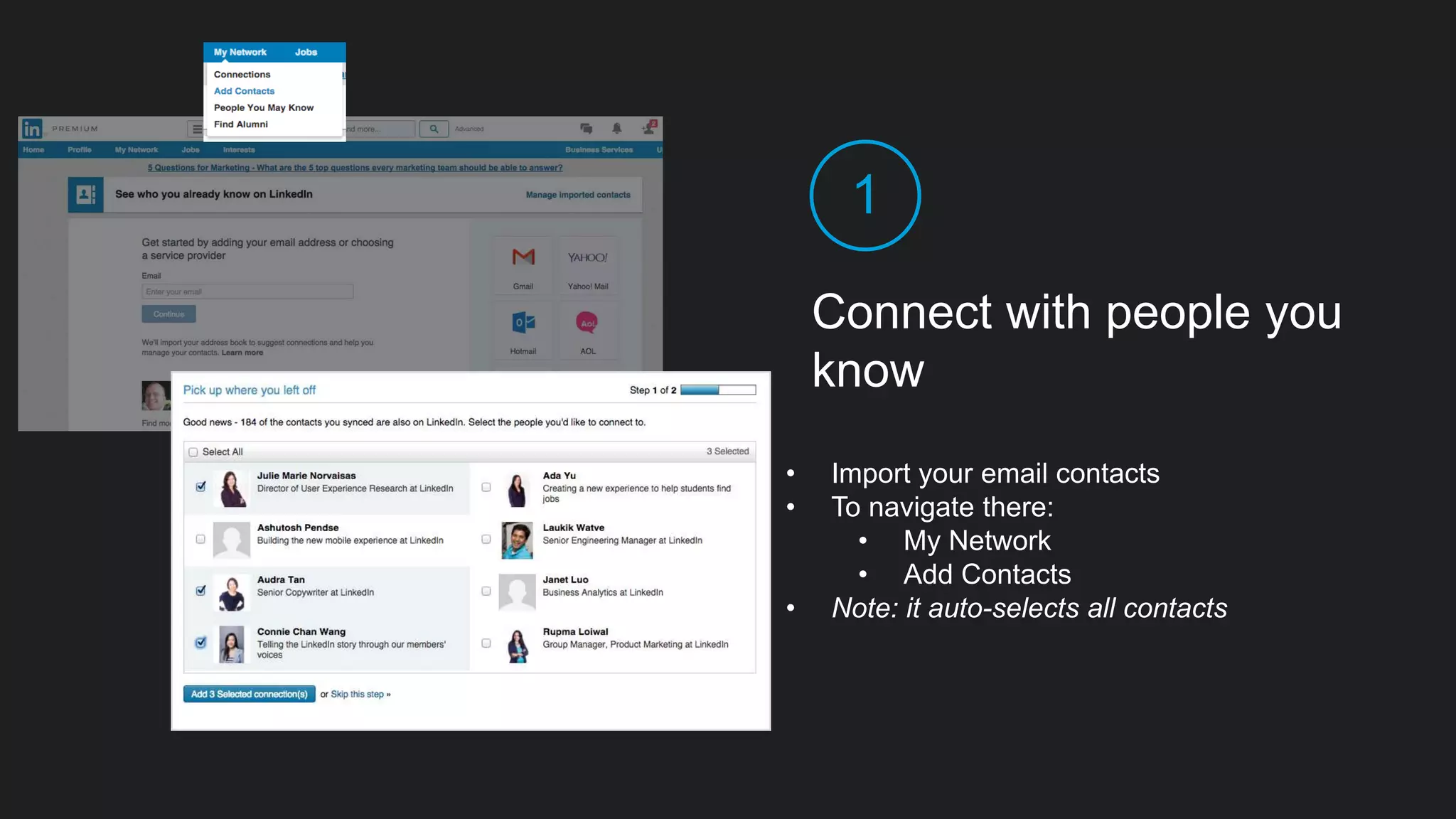Click the Learn more link

(242, 353)
